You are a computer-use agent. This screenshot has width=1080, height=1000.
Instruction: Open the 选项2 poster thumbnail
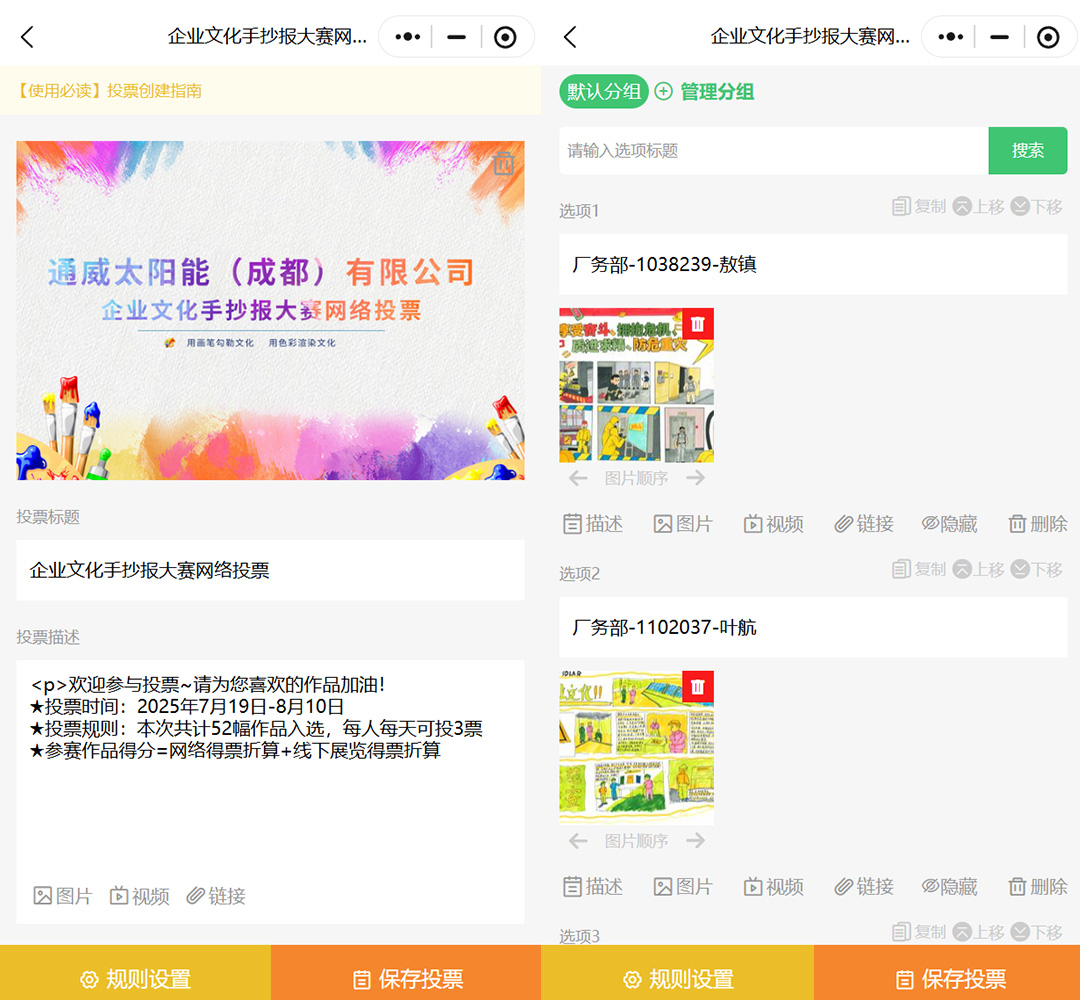(636, 748)
